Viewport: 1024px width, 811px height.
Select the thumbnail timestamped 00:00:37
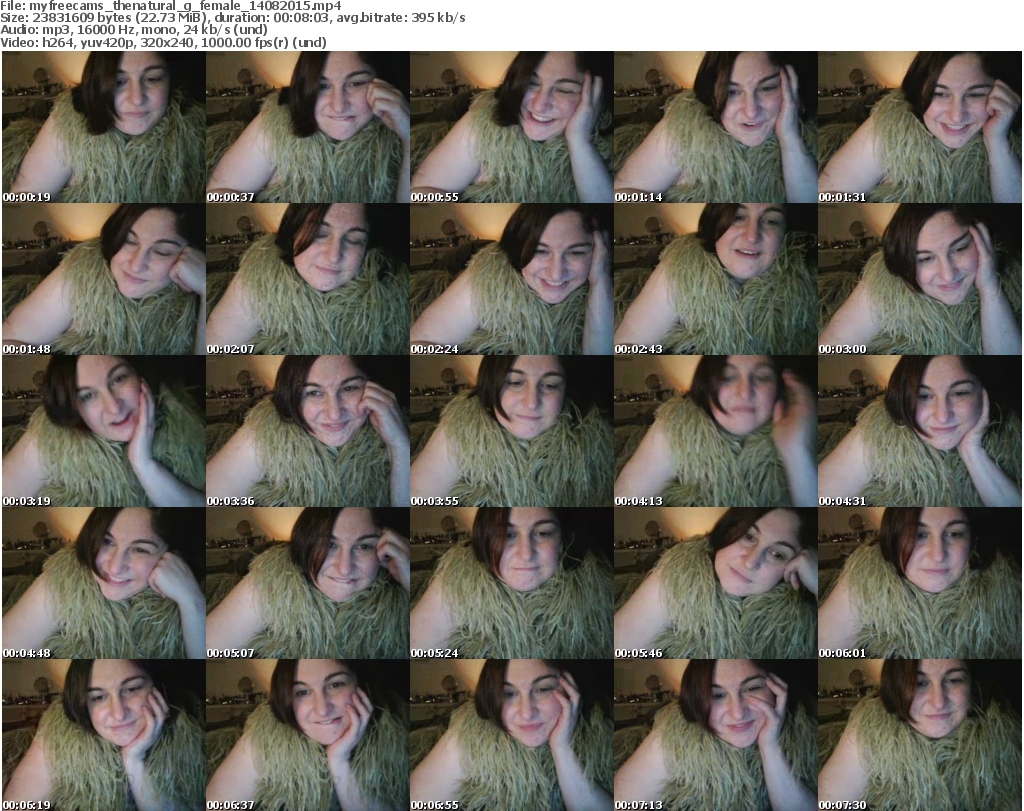pos(308,127)
